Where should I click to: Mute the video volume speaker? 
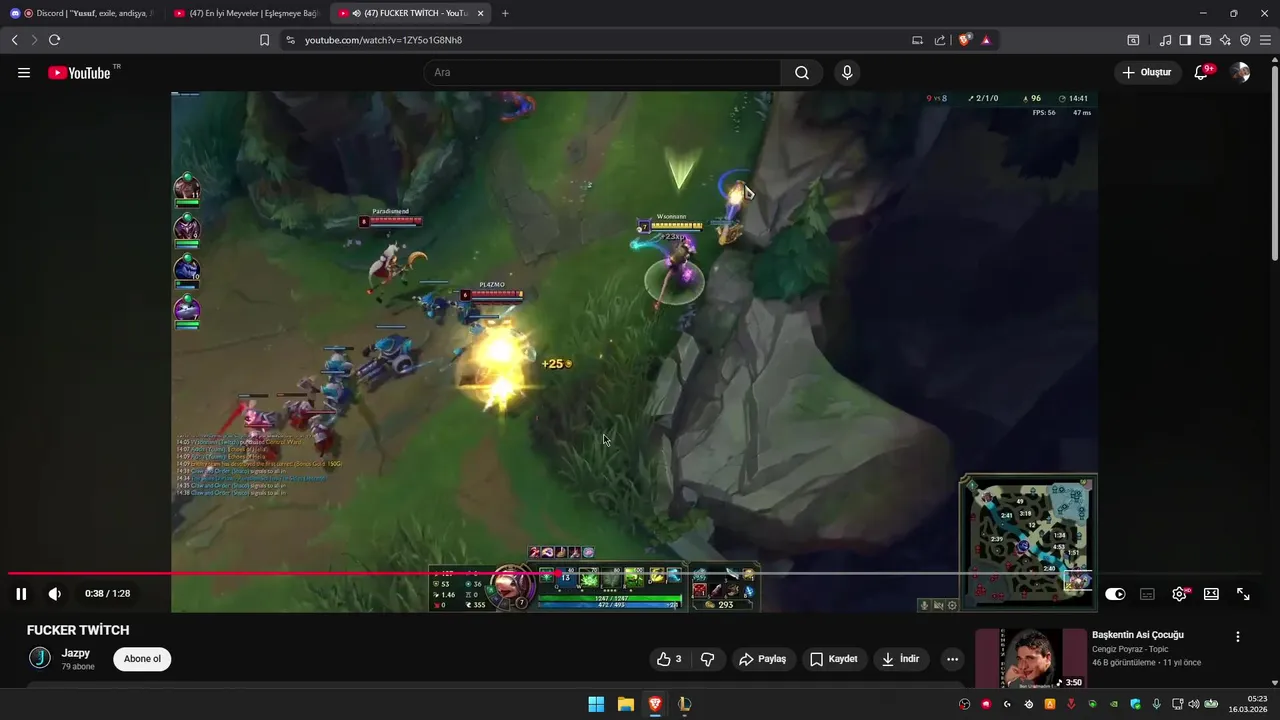click(55, 594)
